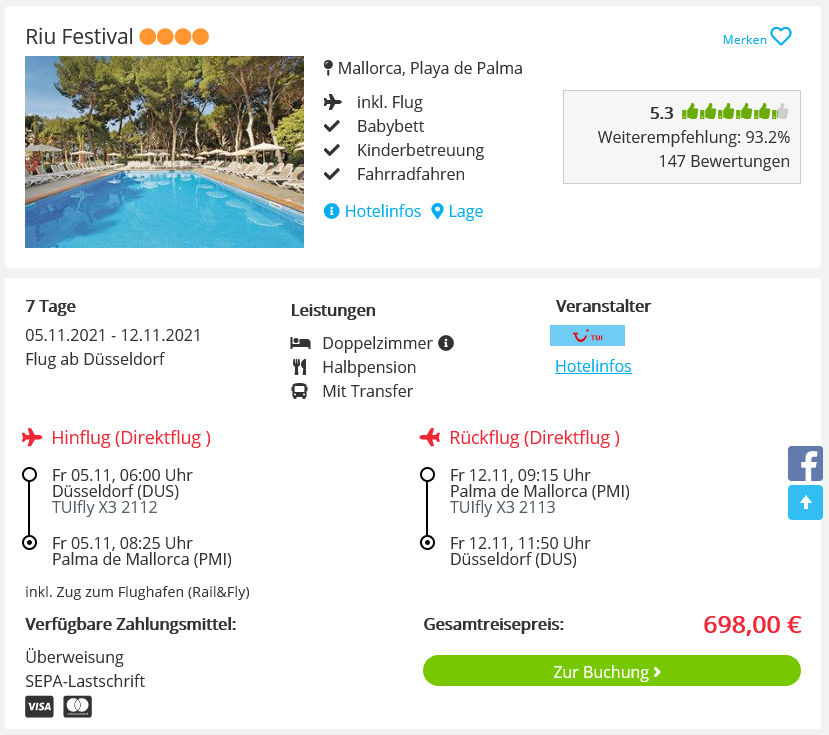829x735 pixels.
Task: Click the Mastercard payment icon
Action: coord(77,707)
